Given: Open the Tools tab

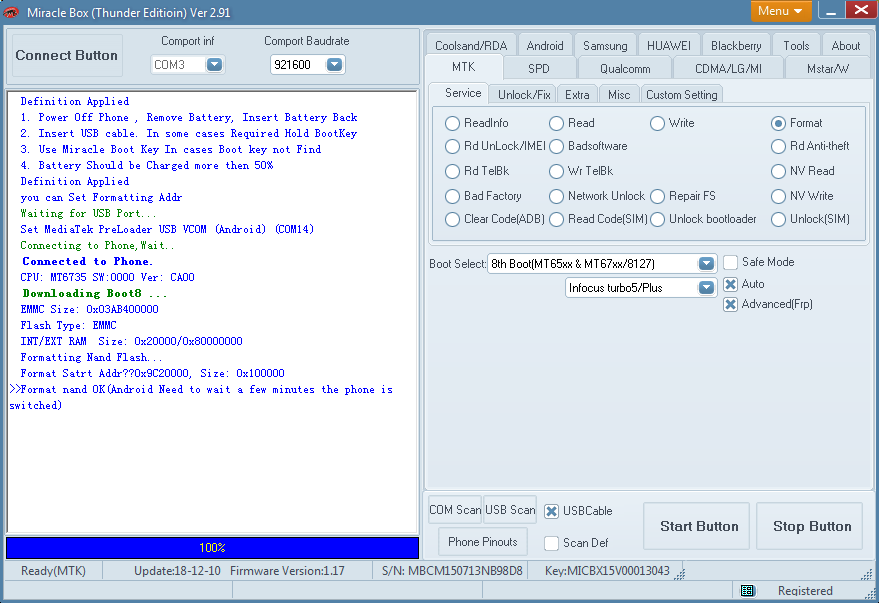Looking at the screenshot, I should tap(796, 45).
